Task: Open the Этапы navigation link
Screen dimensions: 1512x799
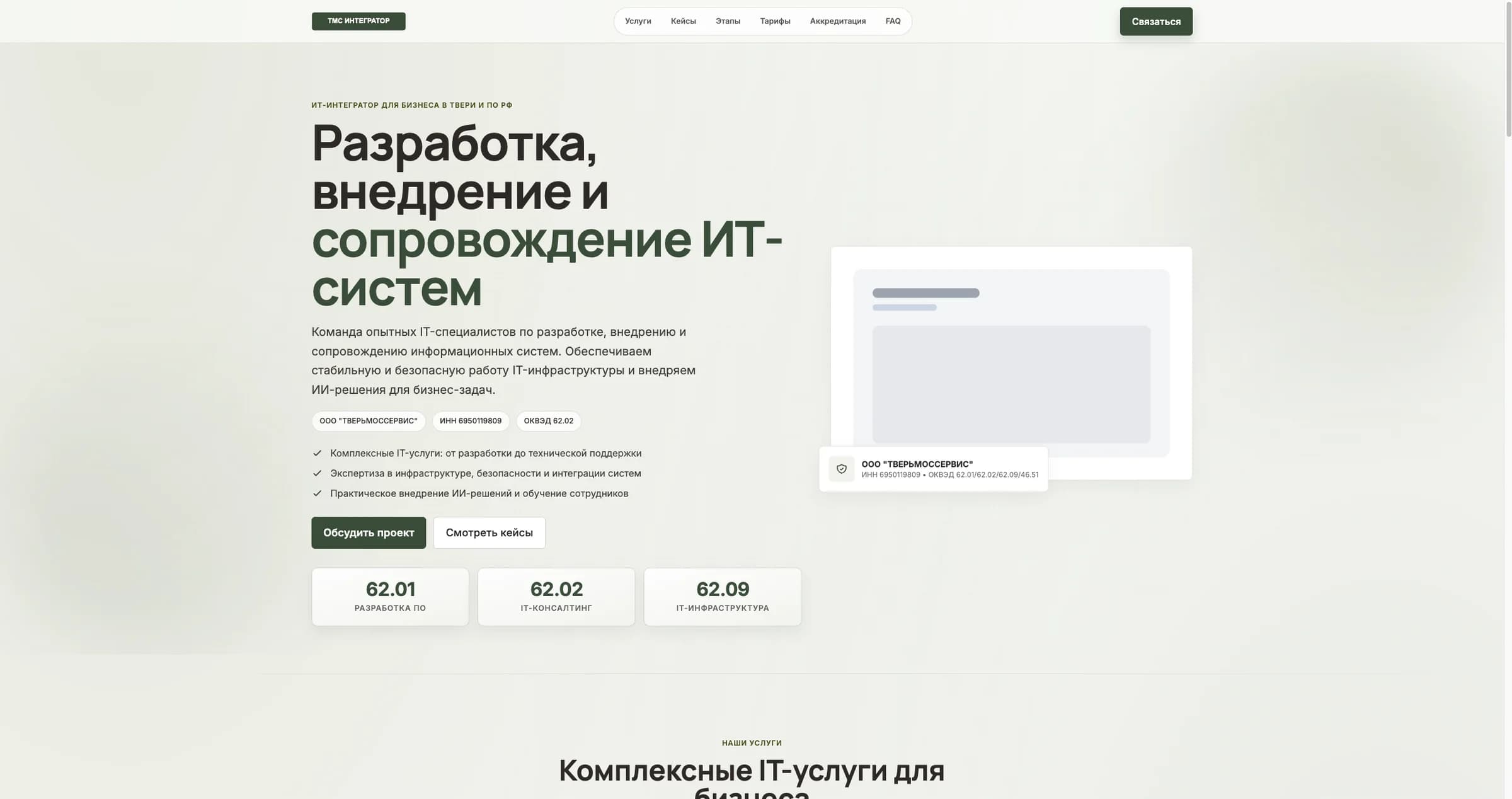Action: [x=728, y=21]
